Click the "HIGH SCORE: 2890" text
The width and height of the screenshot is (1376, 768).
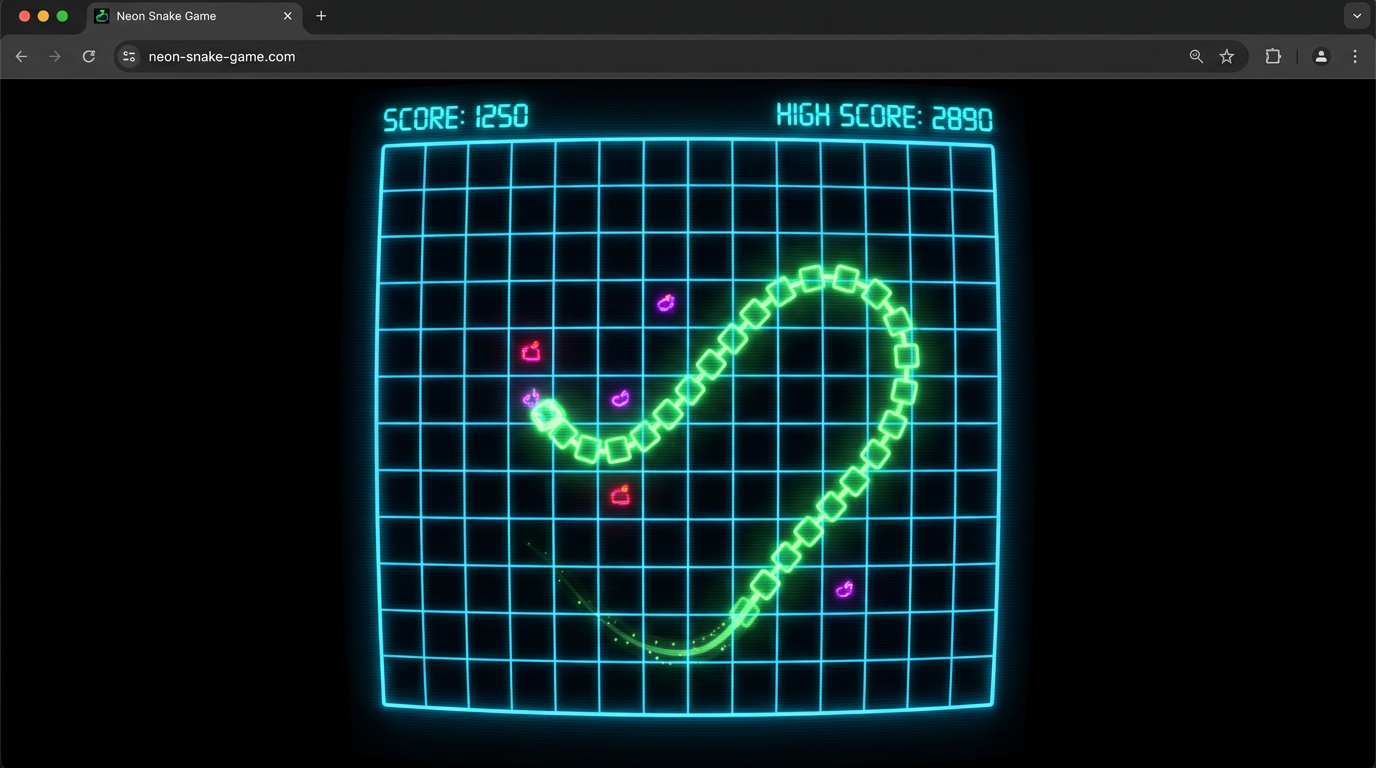coord(885,118)
